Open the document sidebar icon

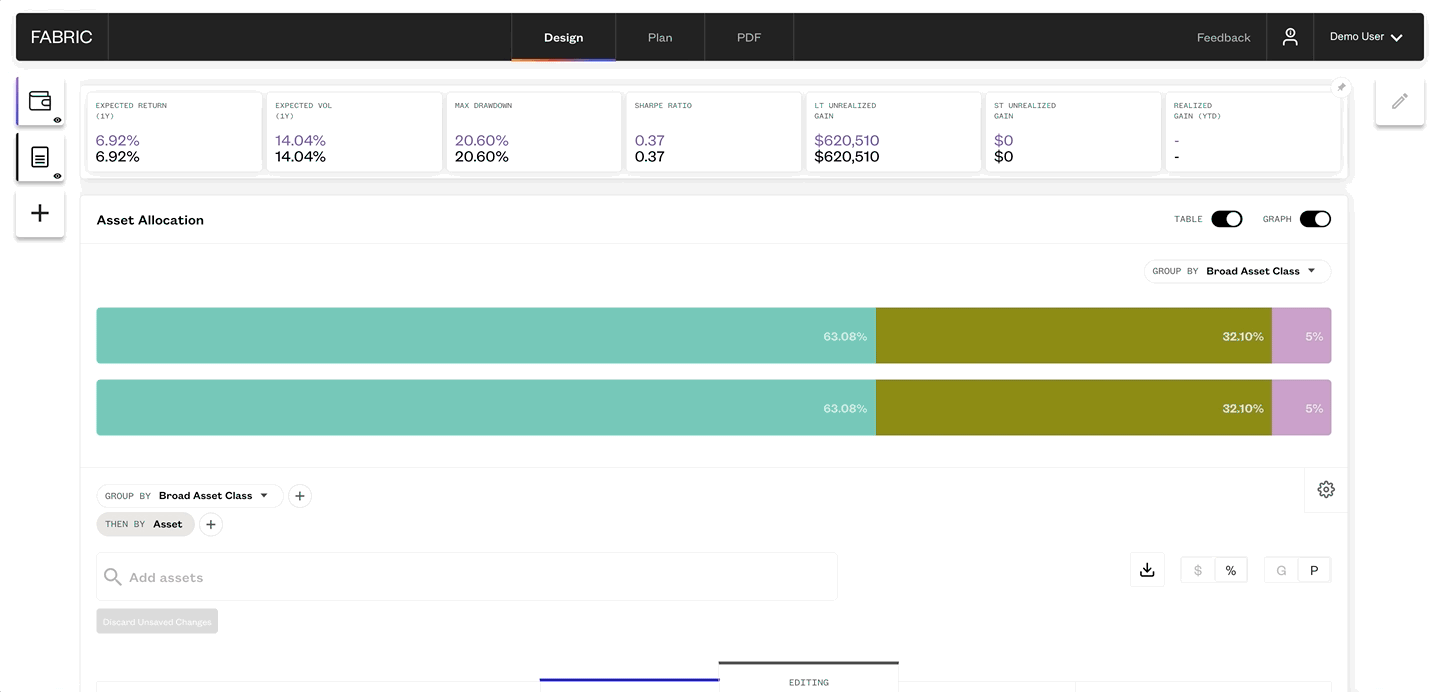pos(40,157)
